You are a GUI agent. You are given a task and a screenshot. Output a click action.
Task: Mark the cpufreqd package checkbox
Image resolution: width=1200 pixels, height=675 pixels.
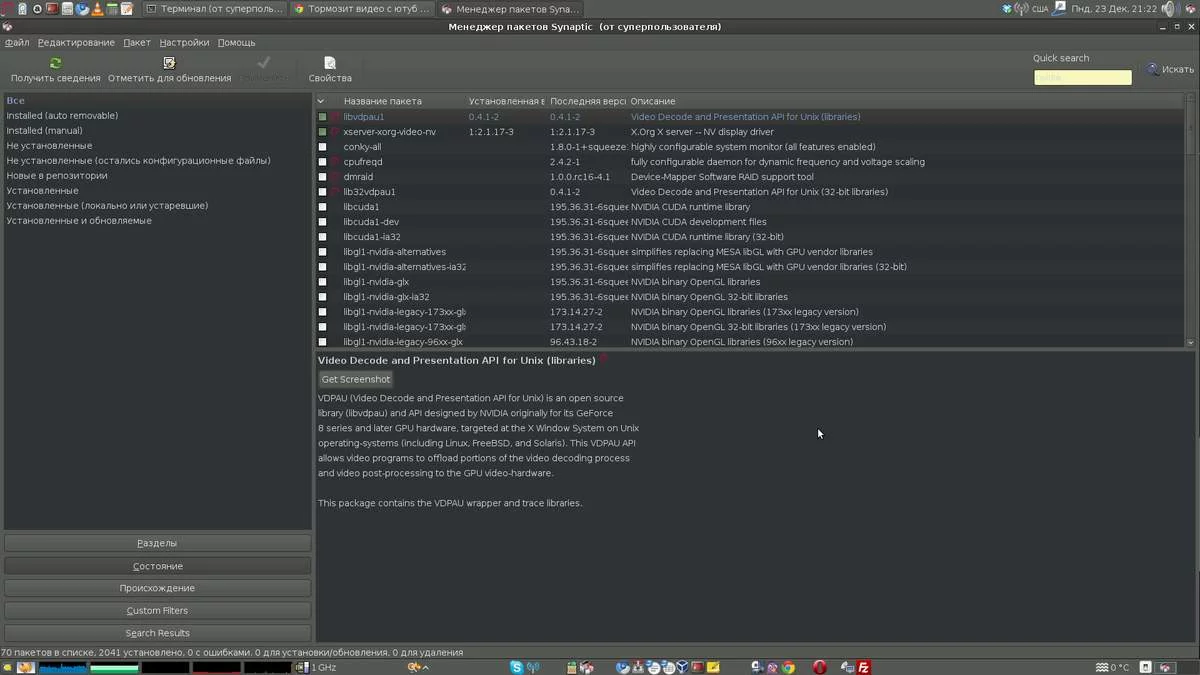click(322, 162)
